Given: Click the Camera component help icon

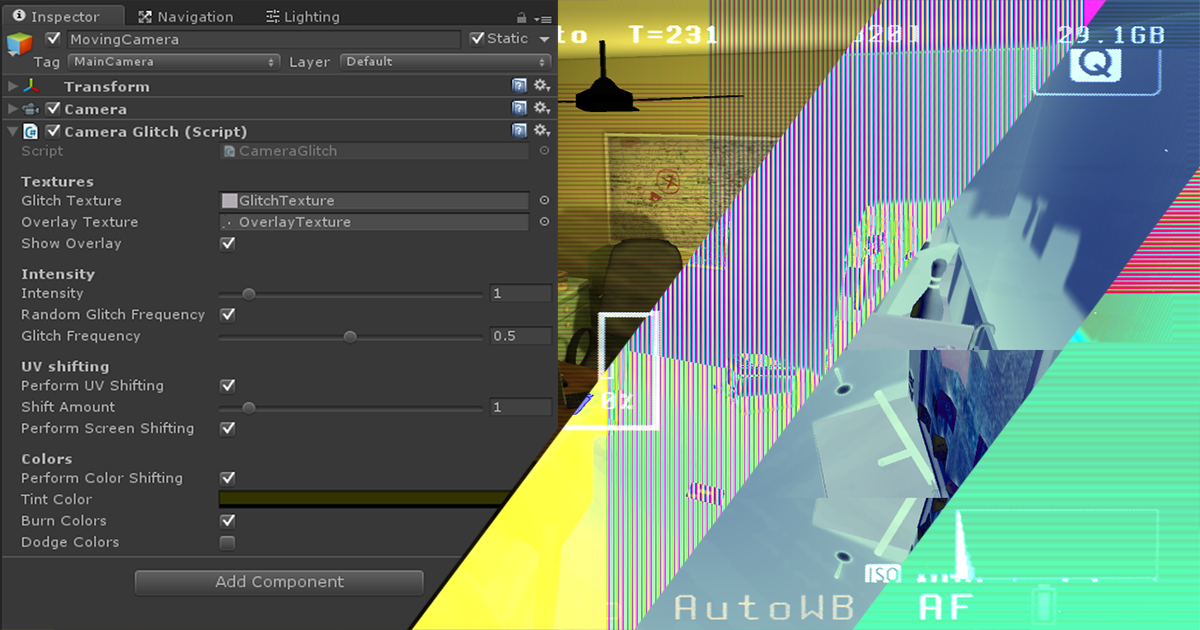Looking at the screenshot, I should tap(519, 108).
